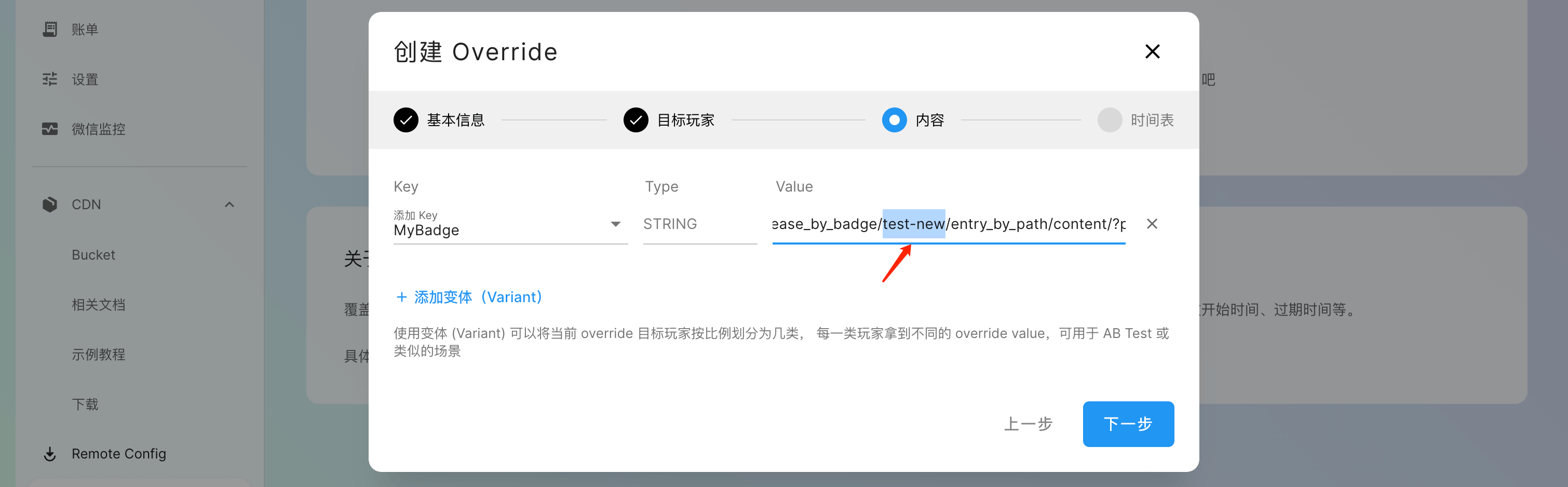Close the 创建 Override dialog
1568x487 pixels.
1152,52
